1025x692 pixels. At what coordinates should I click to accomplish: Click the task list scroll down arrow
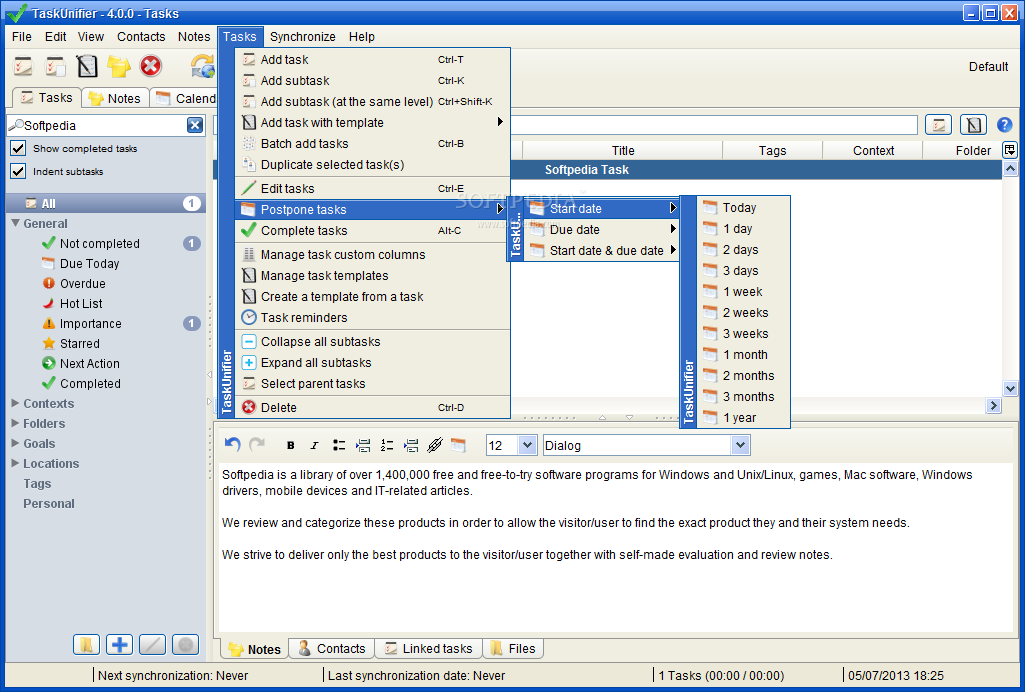pyautogui.click(x=1010, y=389)
